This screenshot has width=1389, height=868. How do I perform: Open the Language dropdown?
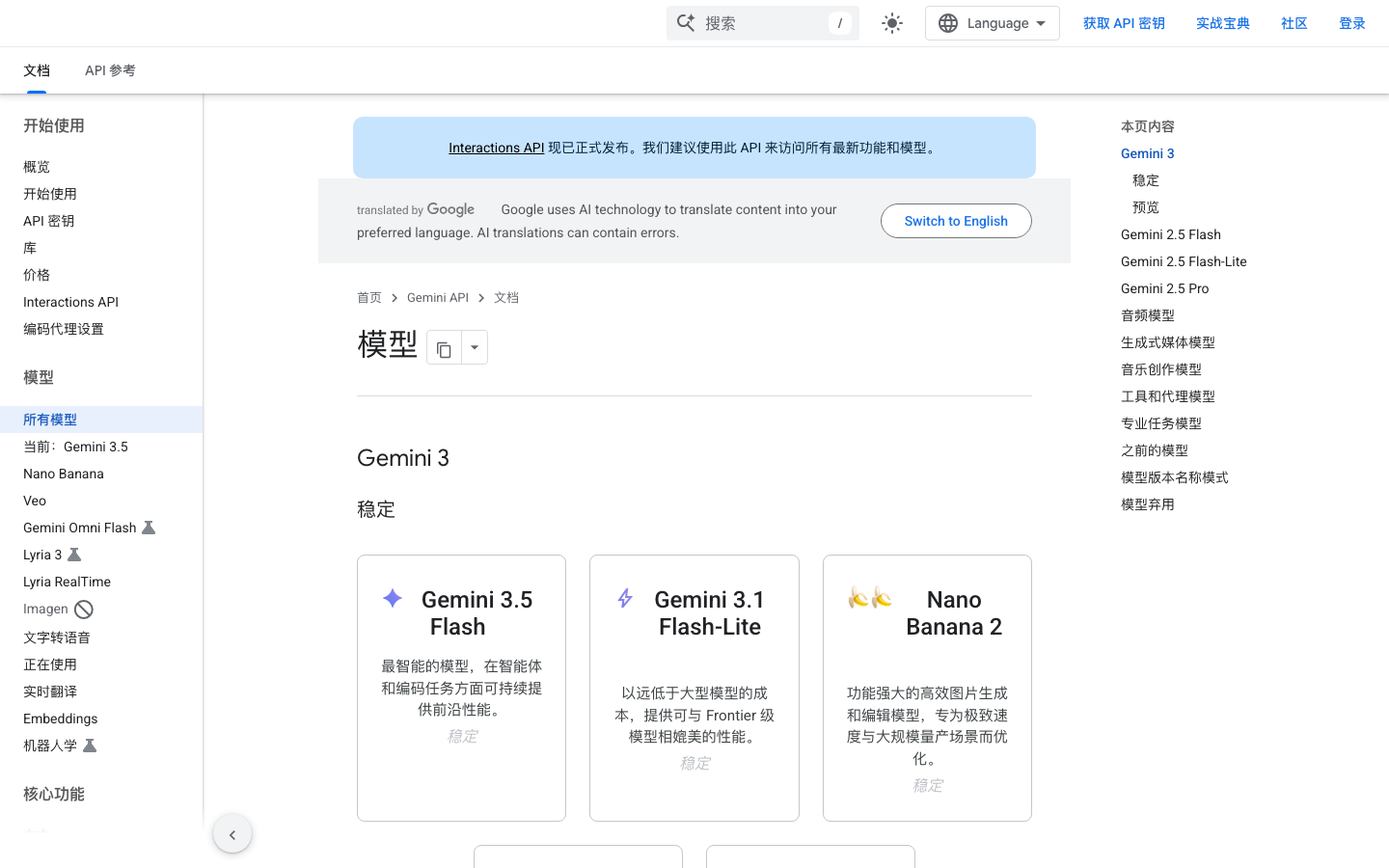992,23
